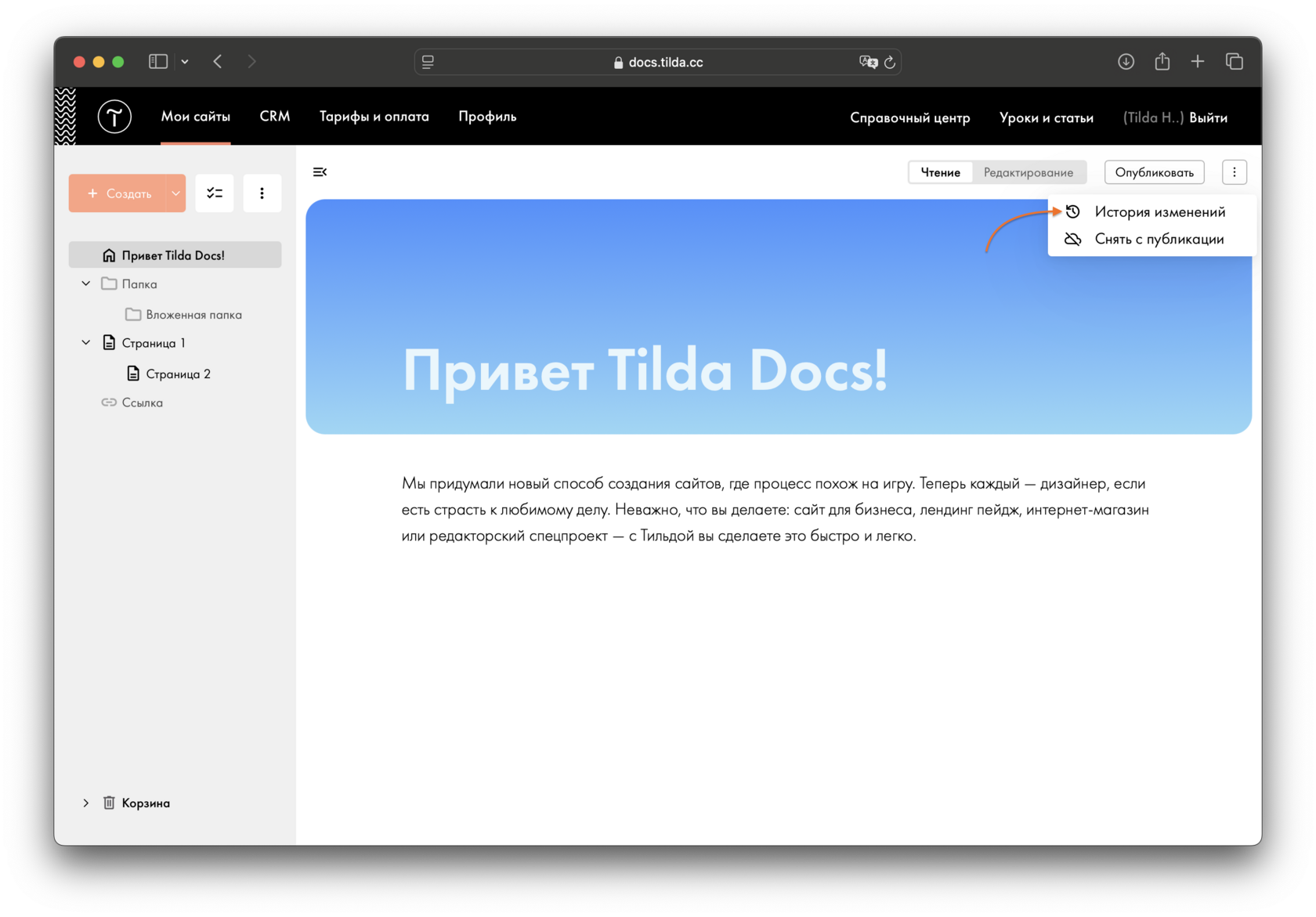Open the Создать dropdown arrow
The width and height of the screenshot is (1316, 917).
pyautogui.click(x=176, y=193)
